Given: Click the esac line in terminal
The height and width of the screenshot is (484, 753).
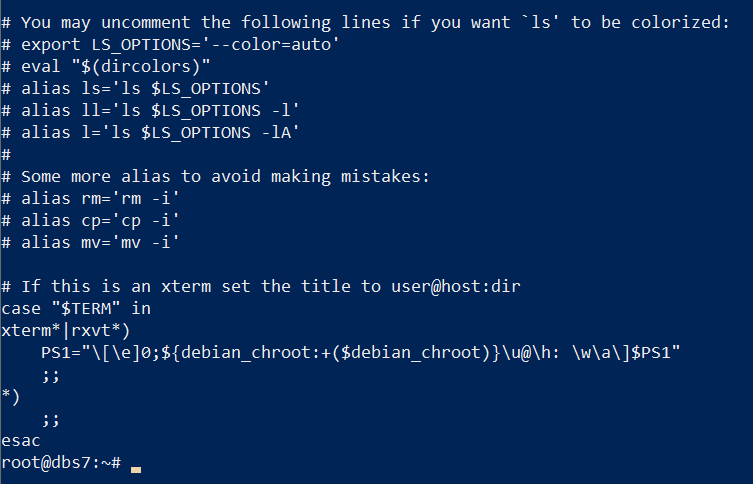Looking at the screenshot, I should pos(21,441).
